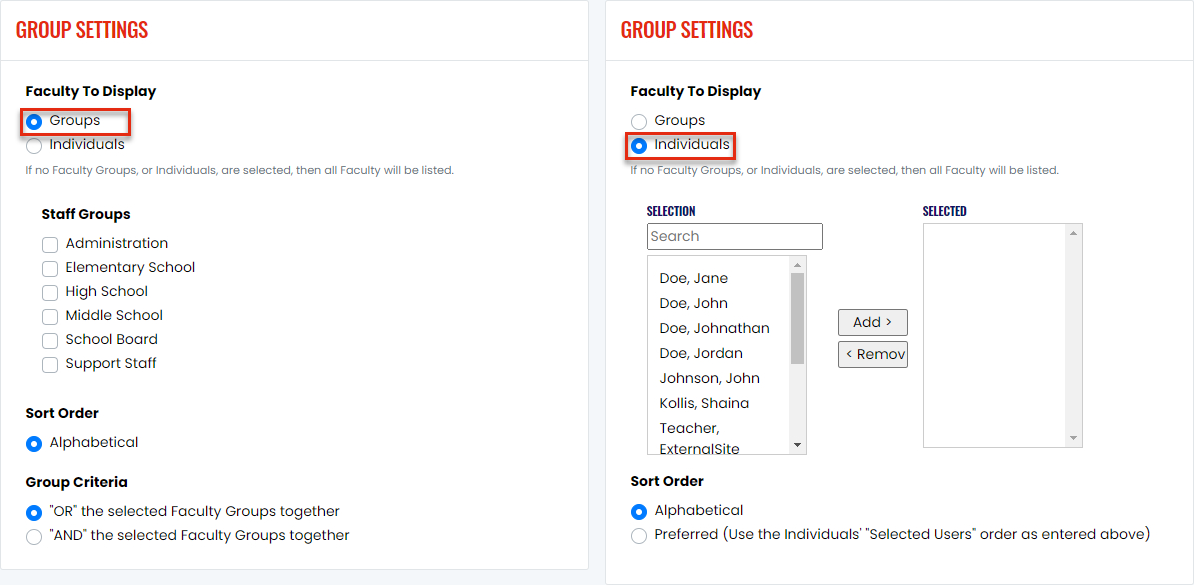Click the < Remove button
Image resolution: width=1194 pixels, height=585 pixels.
[873, 354]
